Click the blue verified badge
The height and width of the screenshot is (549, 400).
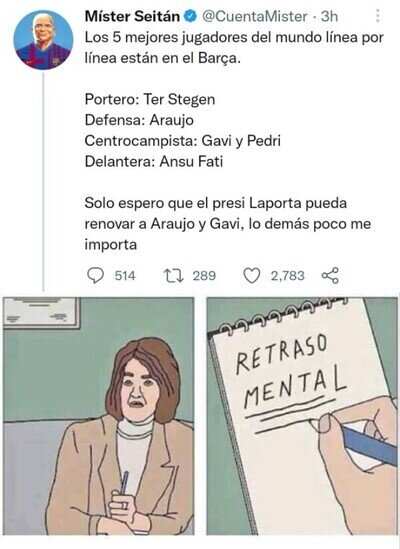[191, 16]
